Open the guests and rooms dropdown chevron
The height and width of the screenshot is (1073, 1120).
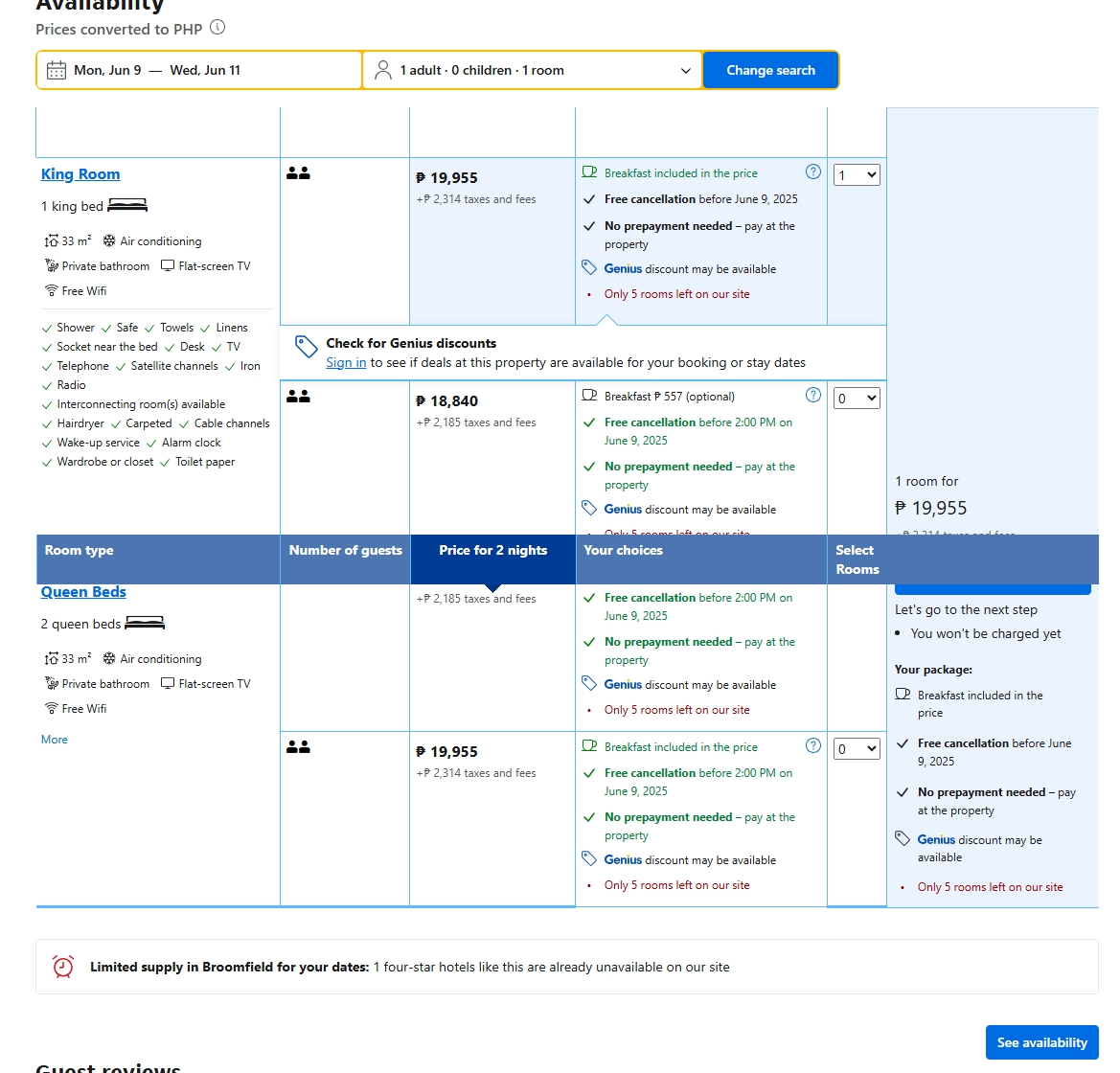coord(686,71)
